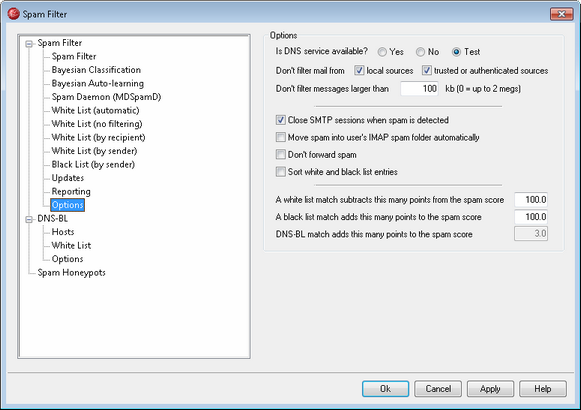The image size is (581, 410).
Task: Check Sort white and black list entries
Action: [280, 172]
